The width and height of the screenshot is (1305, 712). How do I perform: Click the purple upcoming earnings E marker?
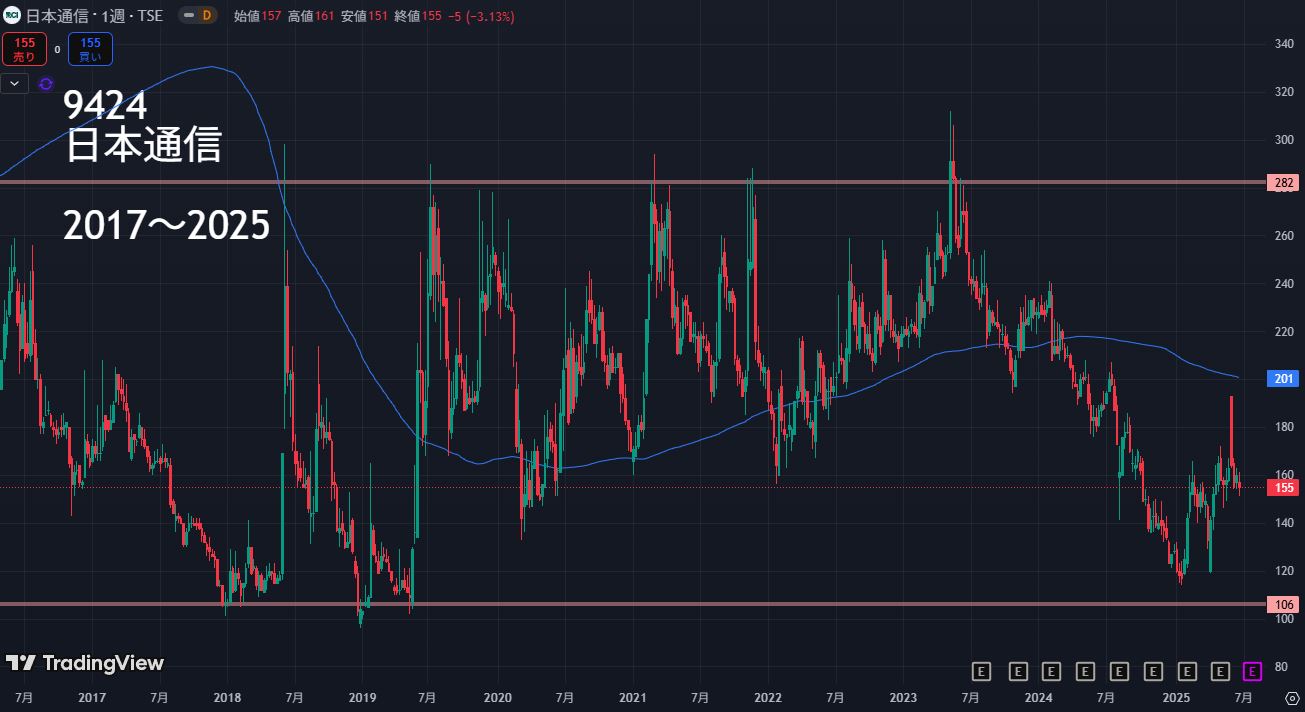coord(1251,670)
